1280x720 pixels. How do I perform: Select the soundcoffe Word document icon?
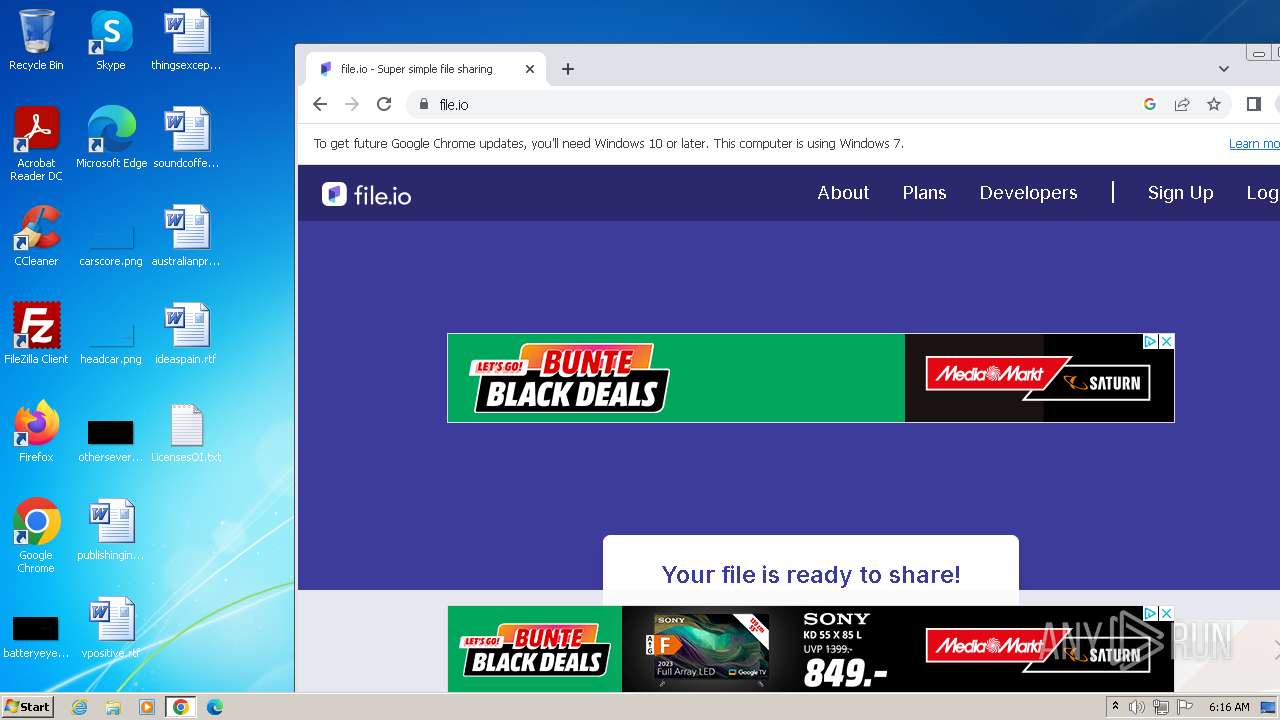186,138
